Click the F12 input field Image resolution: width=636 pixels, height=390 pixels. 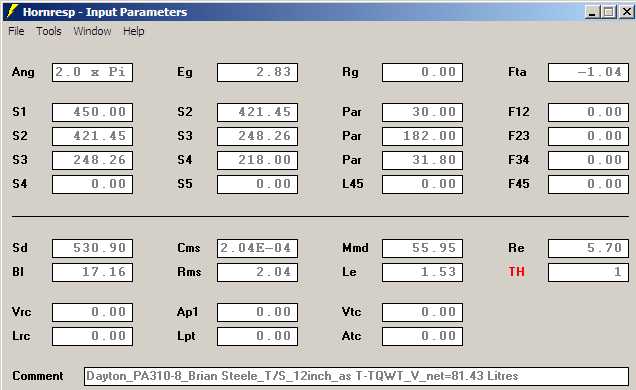589,112
